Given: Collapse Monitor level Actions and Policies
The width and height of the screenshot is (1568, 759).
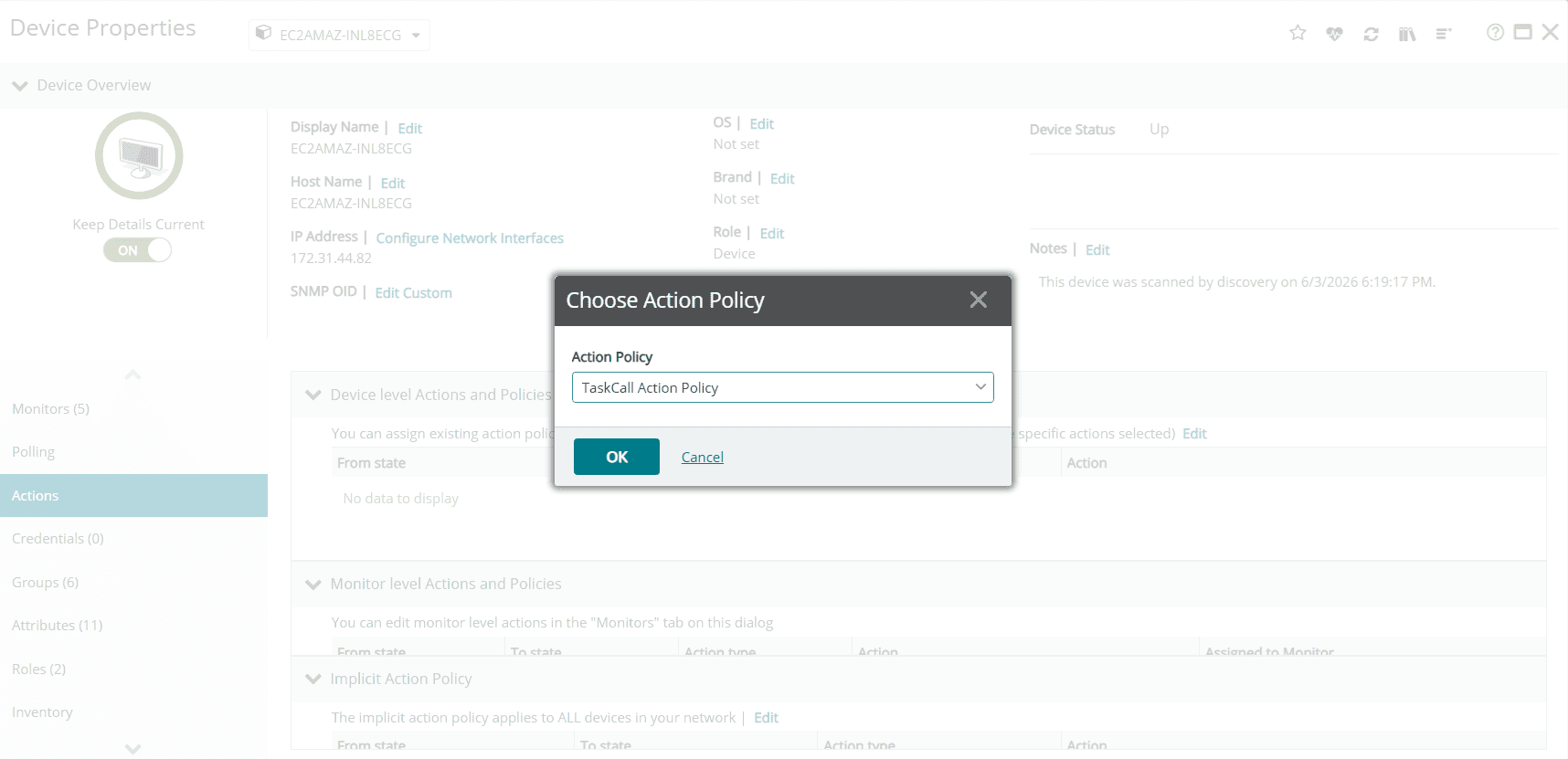Looking at the screenshot, I should tap(313, 584).
